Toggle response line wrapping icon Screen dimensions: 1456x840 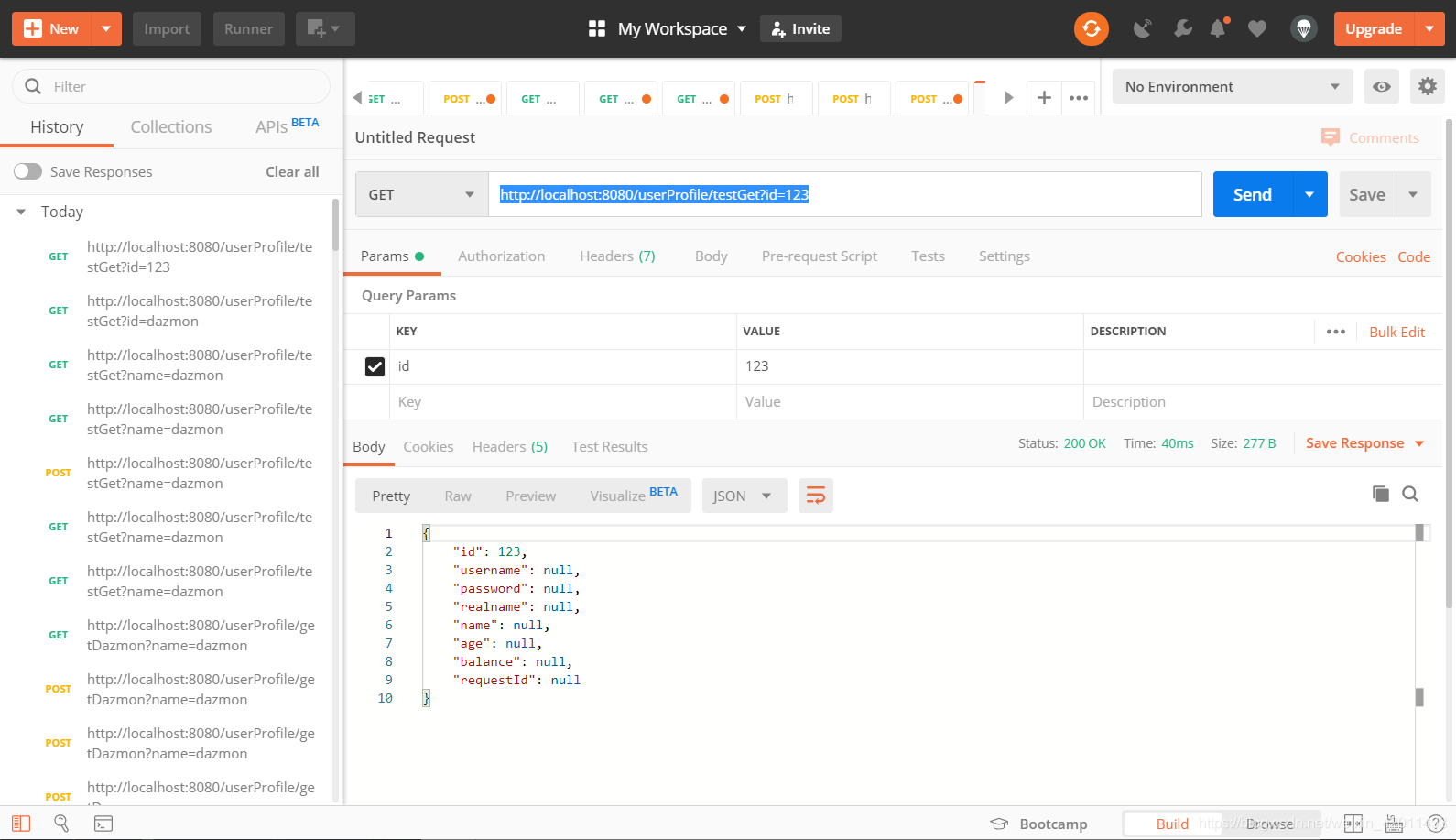tap(816, 496)
